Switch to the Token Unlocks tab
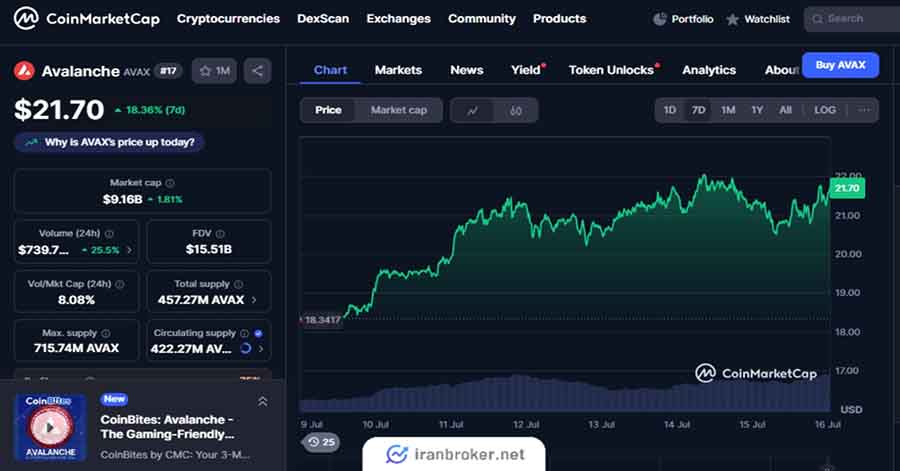Viewport: 900px width, 471px height. [x=612, y=70]
